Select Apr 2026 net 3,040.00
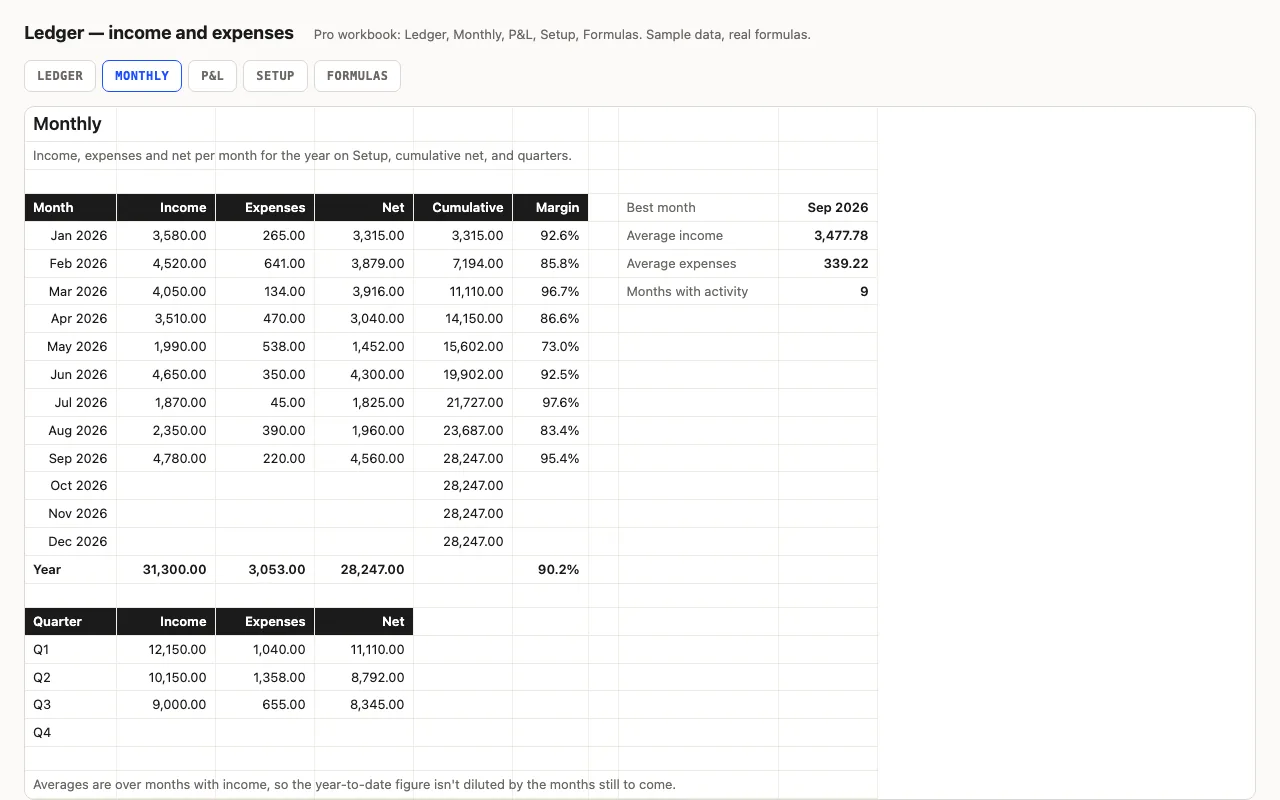 coord(364,318)
